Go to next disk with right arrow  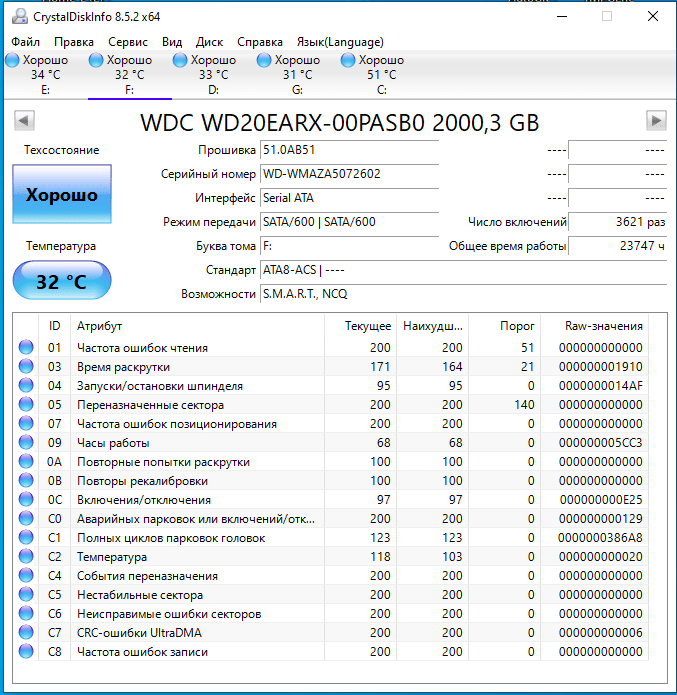(656, 120)
